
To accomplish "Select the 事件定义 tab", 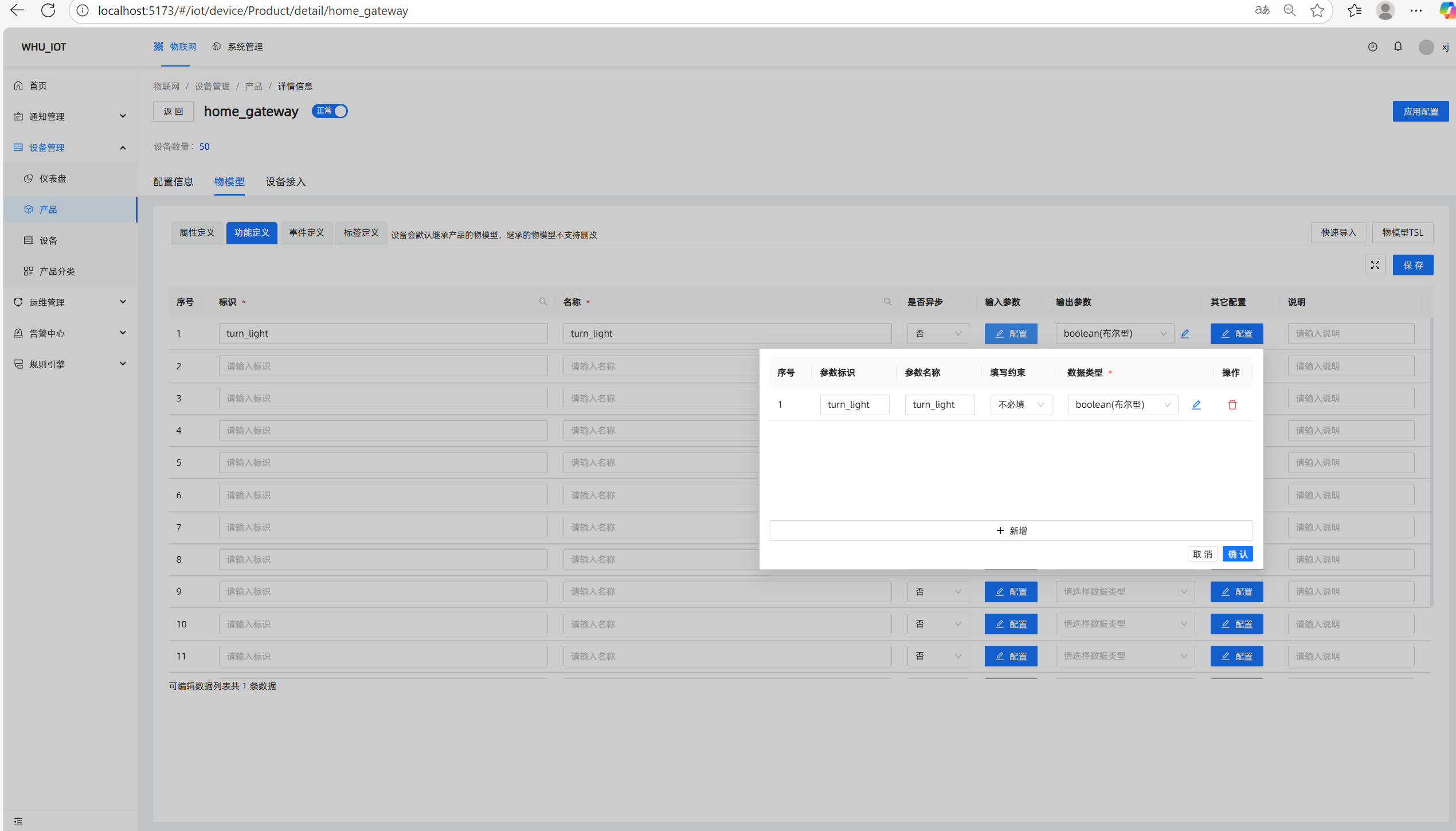I will (306, 233).
